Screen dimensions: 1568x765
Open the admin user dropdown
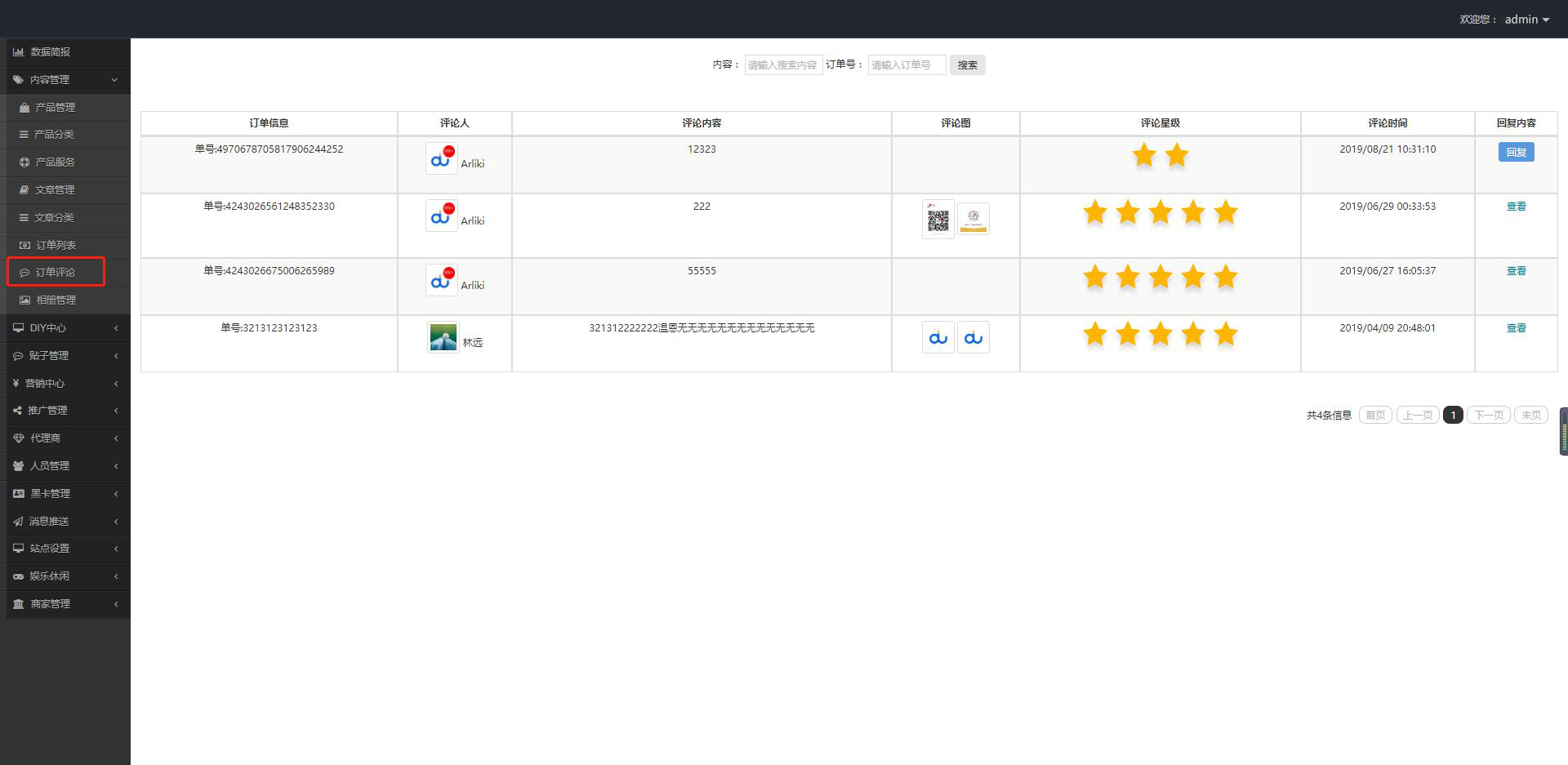tap(1526, 20)
